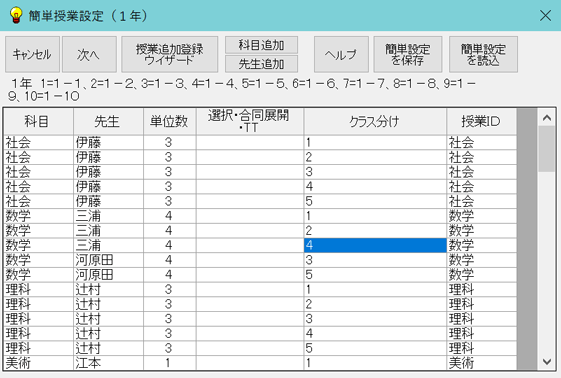Select 授業ID 数学 in class 5 row

pyautogui.click(x=482, y=275)
